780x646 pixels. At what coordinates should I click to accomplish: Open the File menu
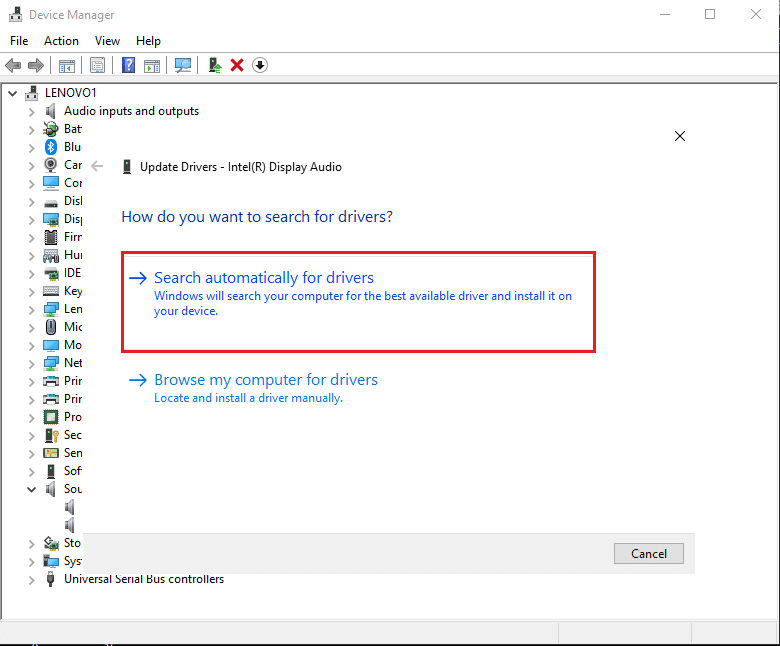pyautogui.click(x=19, y=41)
